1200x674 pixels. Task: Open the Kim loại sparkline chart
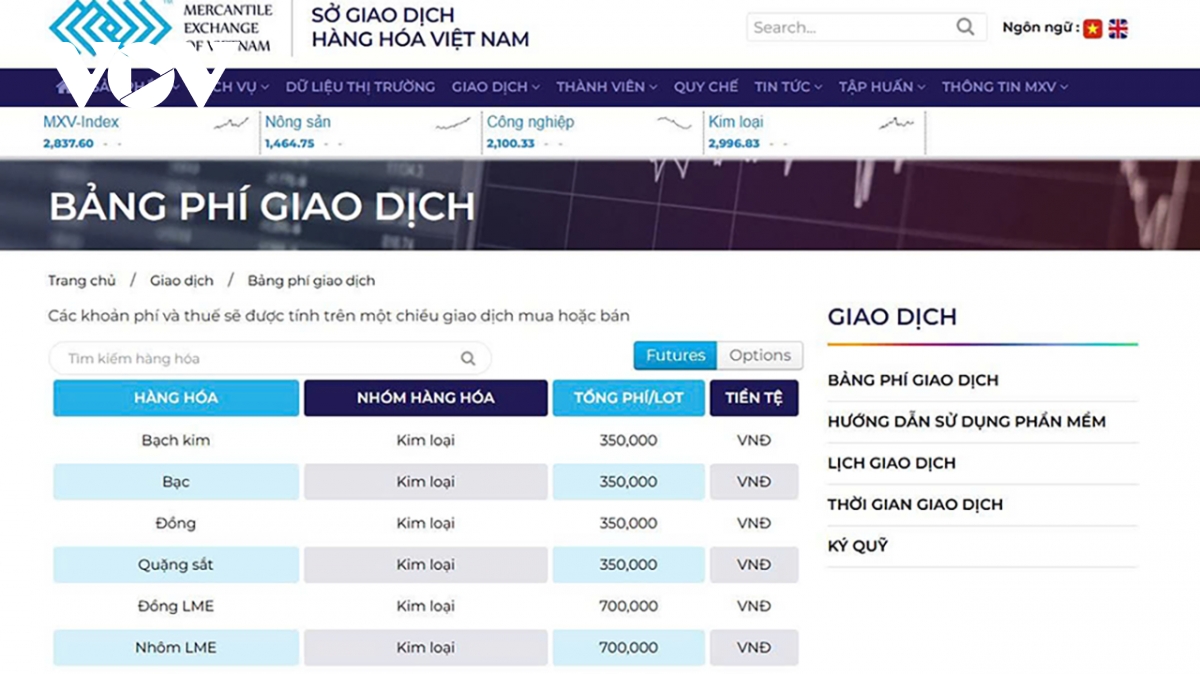click(896, 124)
